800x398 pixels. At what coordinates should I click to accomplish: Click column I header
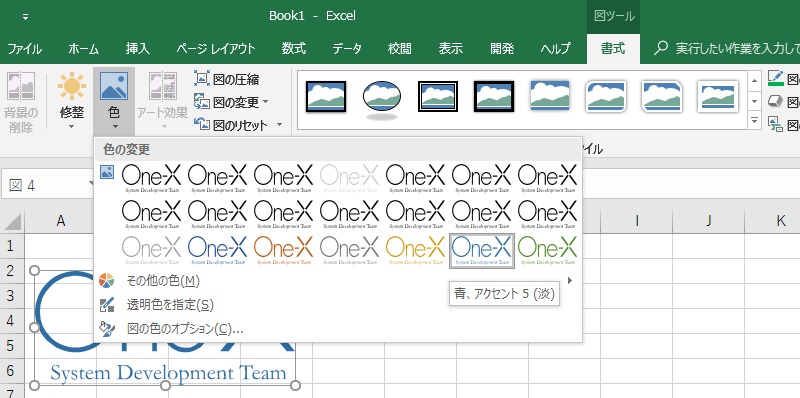pyautogui.click(x=637, y=220)
